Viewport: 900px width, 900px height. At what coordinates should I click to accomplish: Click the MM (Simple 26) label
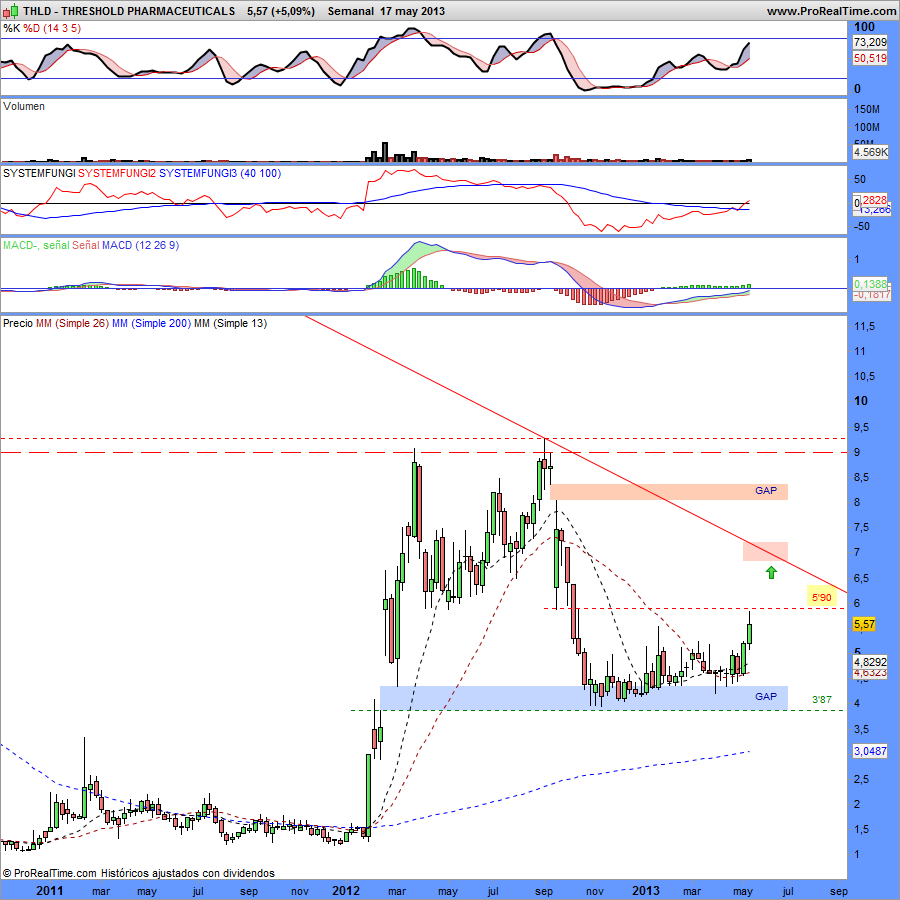point(72,323)
